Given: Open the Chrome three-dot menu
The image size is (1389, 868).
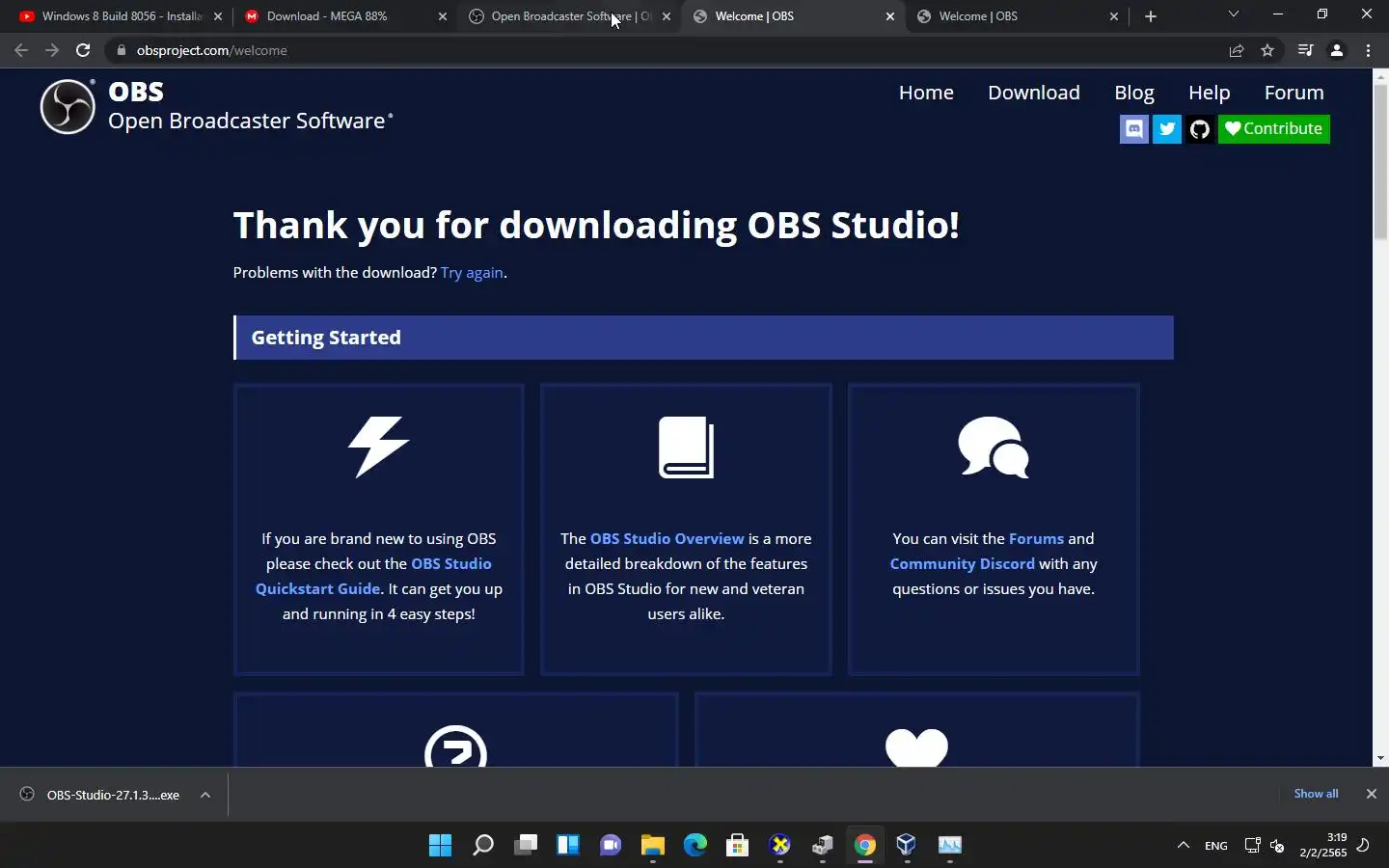Looking at the screenshot, I should click(1369, 50).
